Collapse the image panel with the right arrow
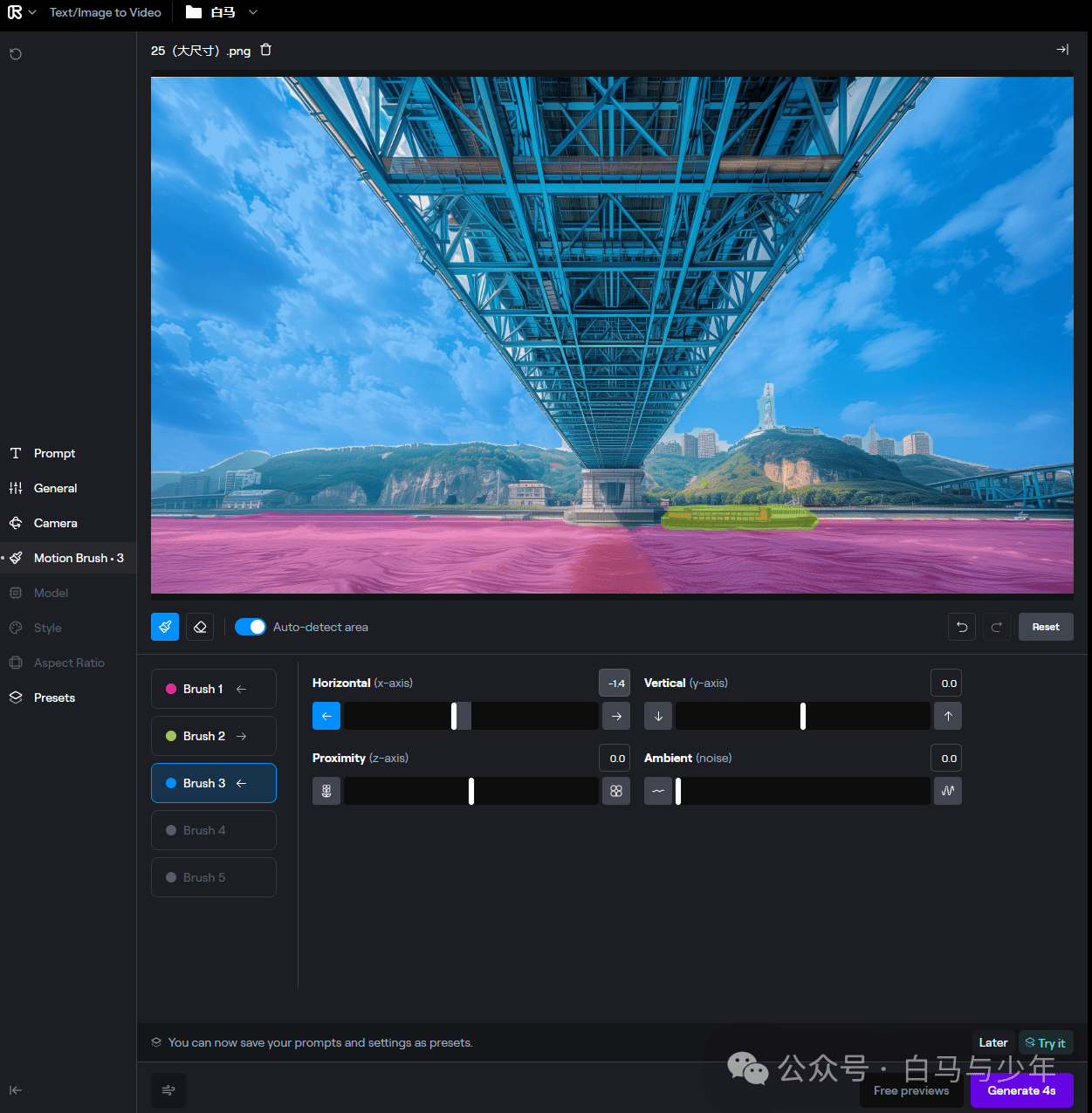The height and width of the screenshot is (1113, 1092). (x=1062, y=50)
